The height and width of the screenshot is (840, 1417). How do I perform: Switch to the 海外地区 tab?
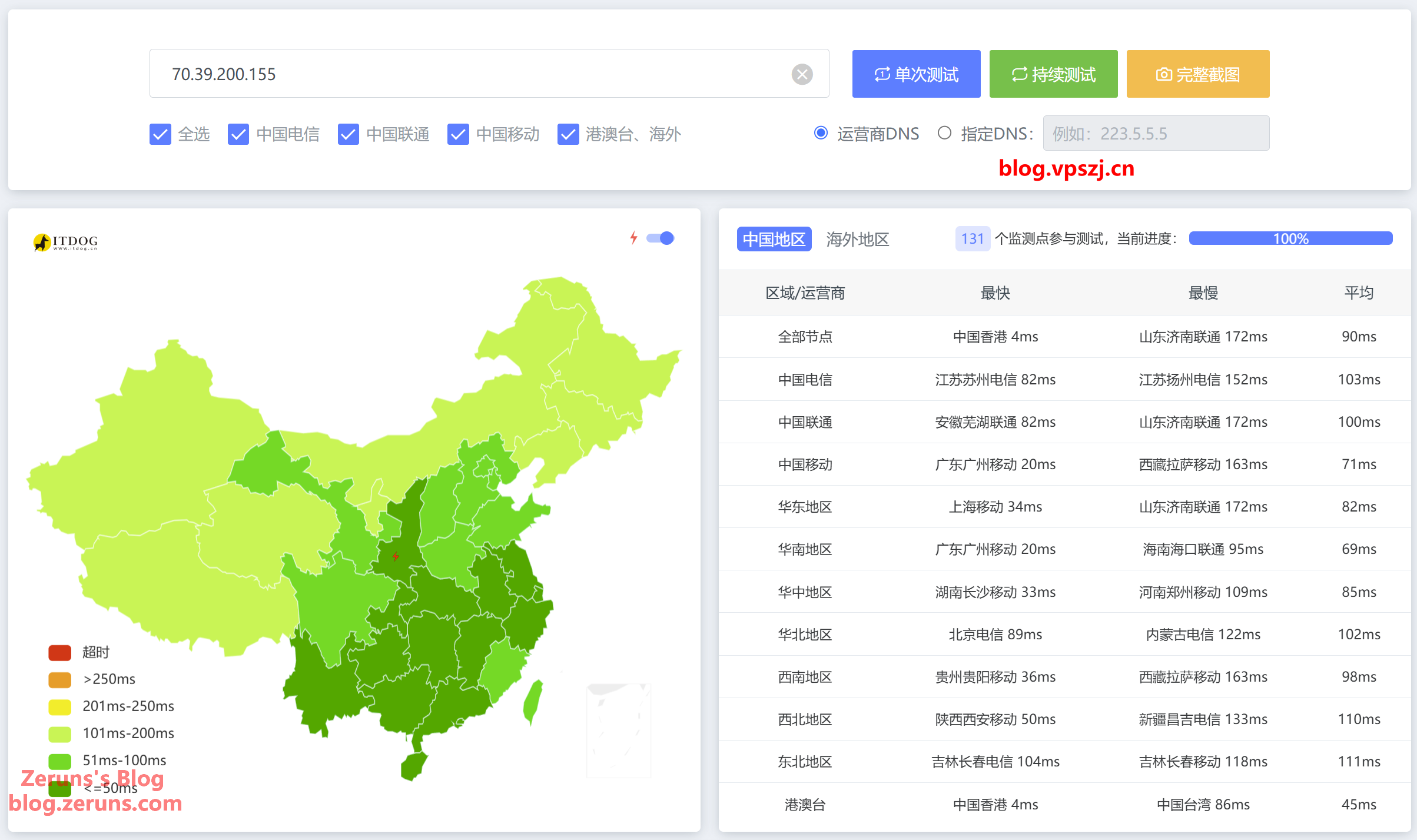(857, 239)
